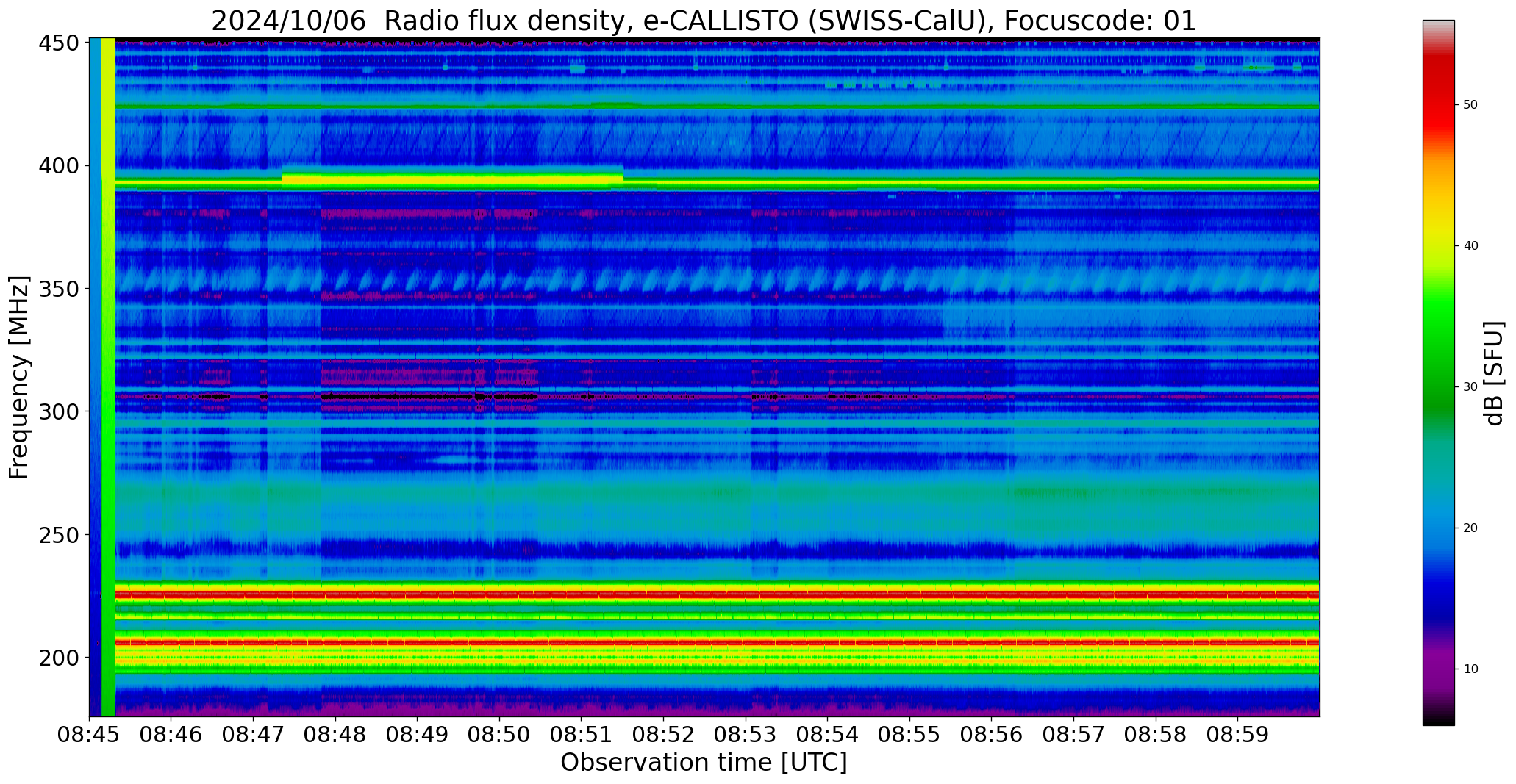Click the 400 frequency tick label

[59, 166]
